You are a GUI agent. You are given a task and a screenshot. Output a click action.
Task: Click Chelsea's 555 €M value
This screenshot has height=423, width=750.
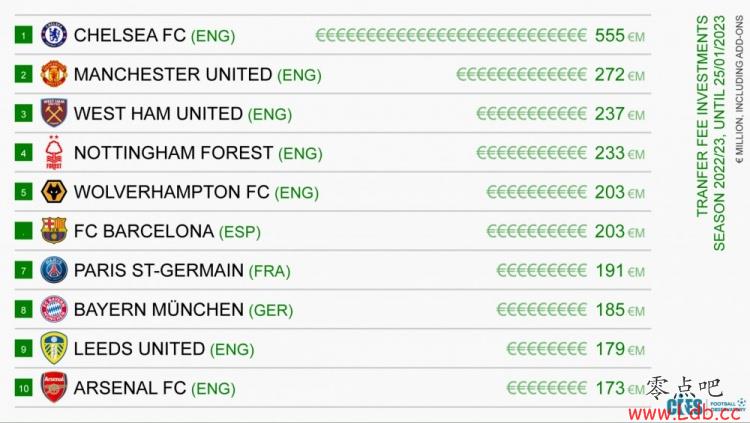click(619, 35)
